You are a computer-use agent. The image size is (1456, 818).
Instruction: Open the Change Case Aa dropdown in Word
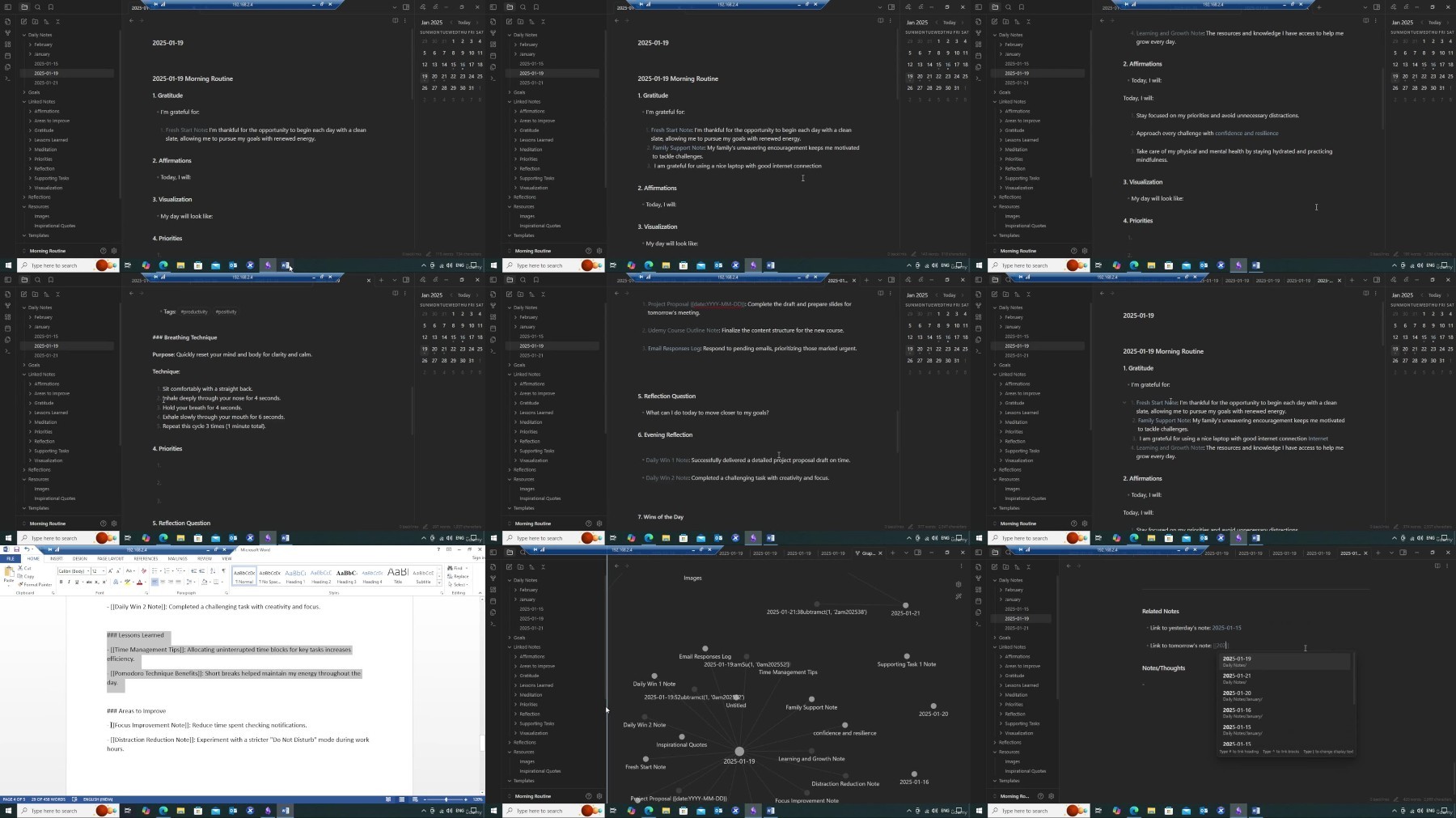(x=130, y=570)
